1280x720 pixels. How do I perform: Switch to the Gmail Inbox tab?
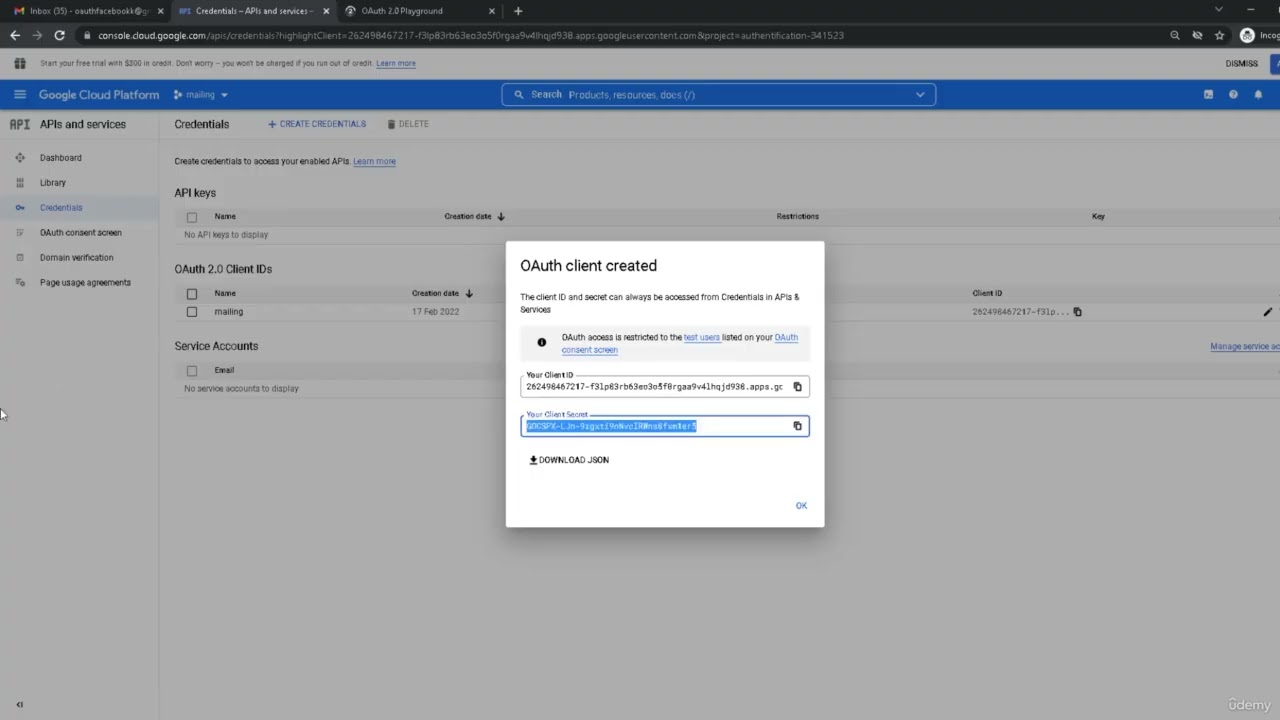[89, 11]
